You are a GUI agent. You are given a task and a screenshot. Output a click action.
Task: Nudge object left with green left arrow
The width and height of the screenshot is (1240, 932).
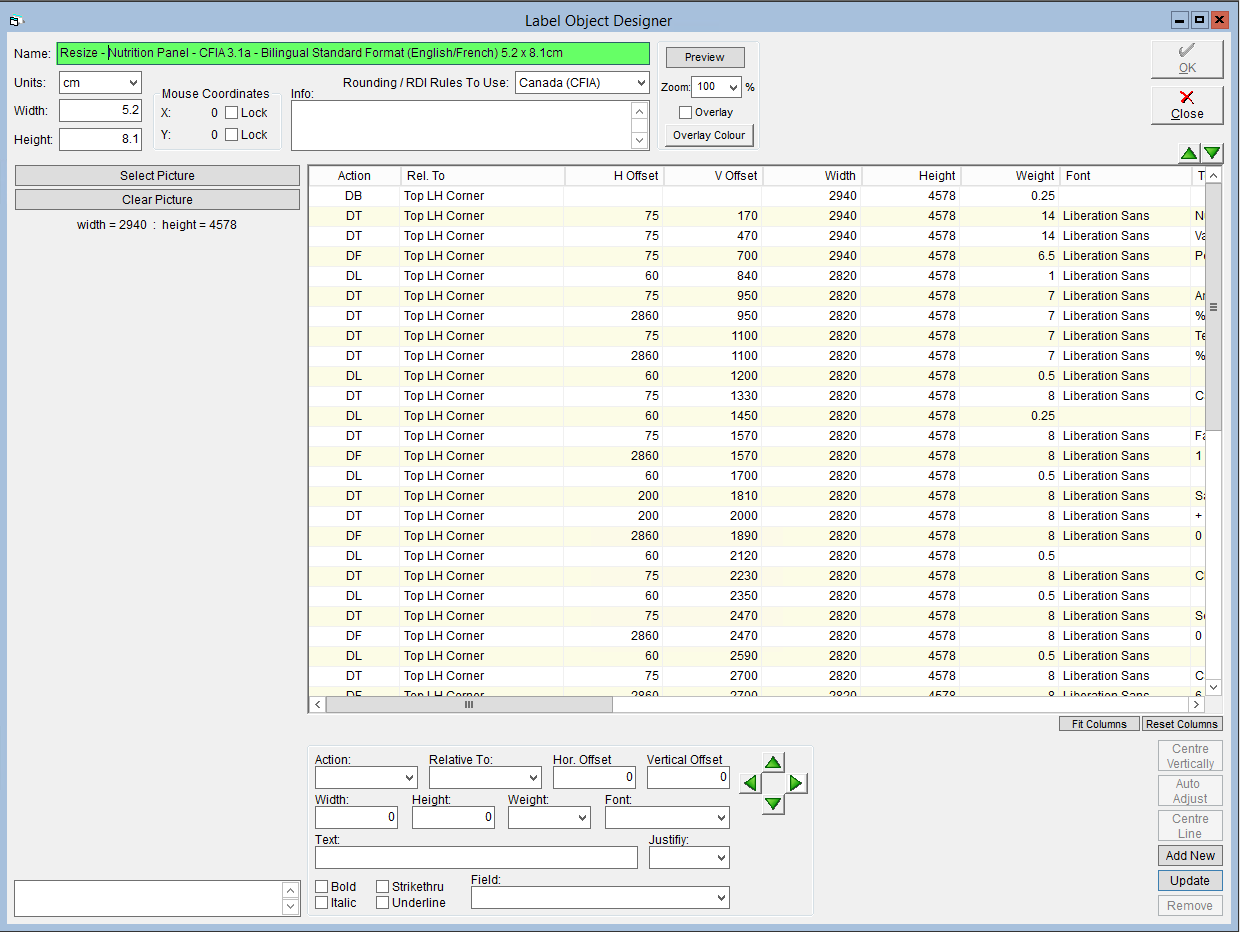pos(750,783)
